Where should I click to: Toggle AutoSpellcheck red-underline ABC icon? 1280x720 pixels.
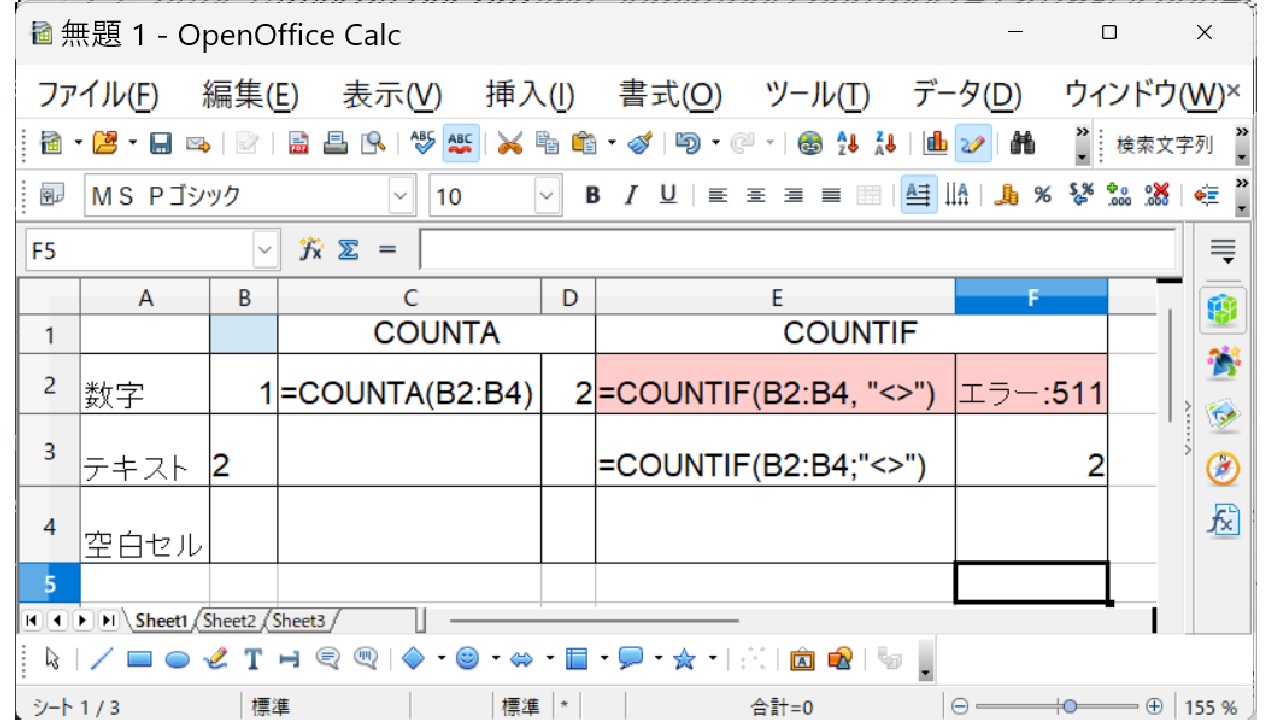tap(461, 144)
